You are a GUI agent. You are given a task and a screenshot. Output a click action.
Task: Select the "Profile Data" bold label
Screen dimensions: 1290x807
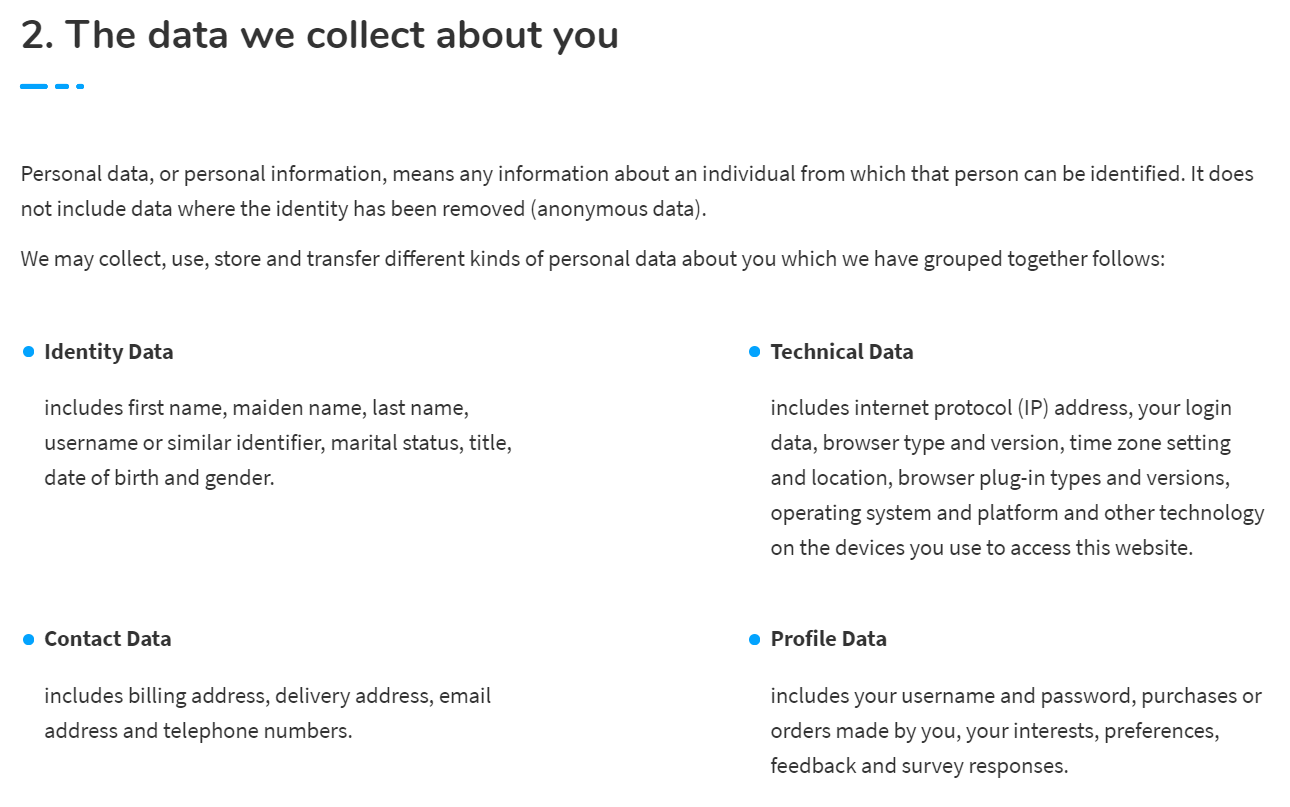pos(829,639)
